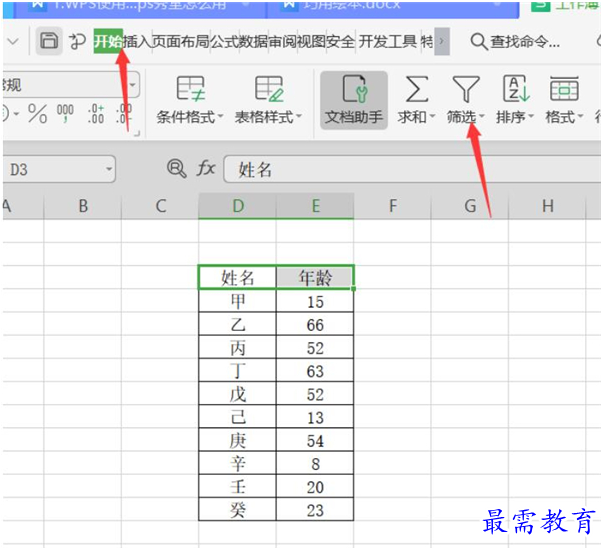Select the cell with value 20
604x553 pixels.
point(315,486)
